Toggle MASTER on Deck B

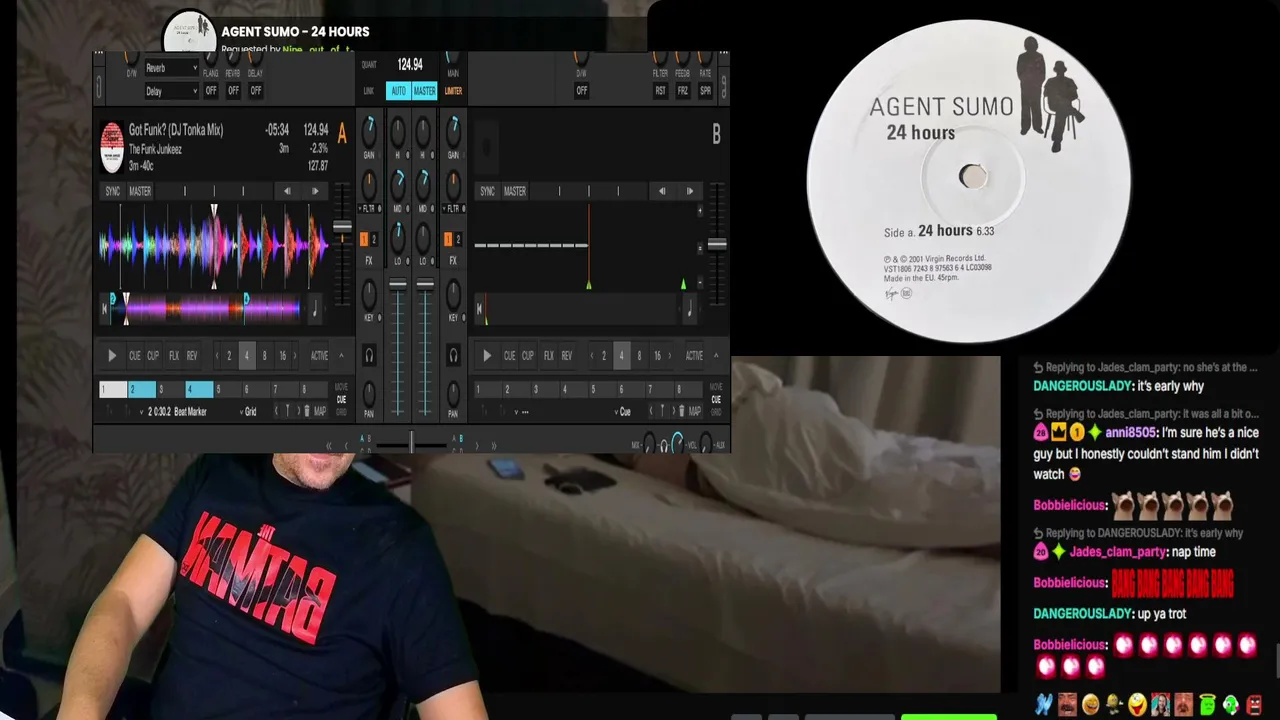click(515, 191)
